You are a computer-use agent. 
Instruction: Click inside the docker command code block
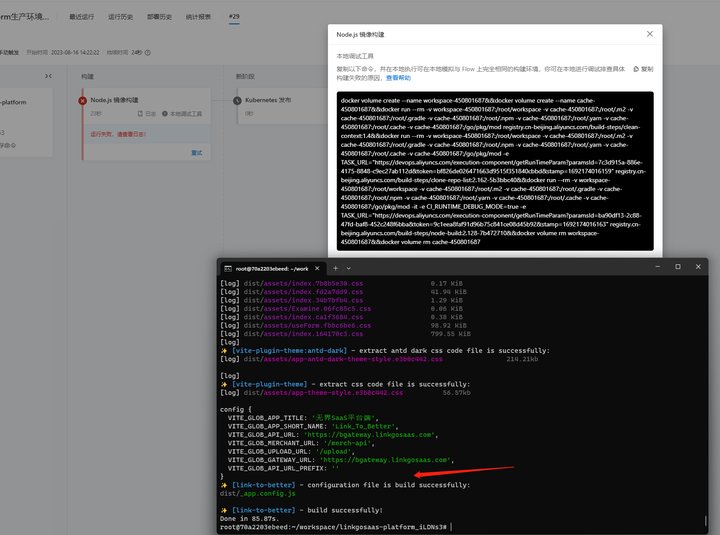click(x=495, y=171)
